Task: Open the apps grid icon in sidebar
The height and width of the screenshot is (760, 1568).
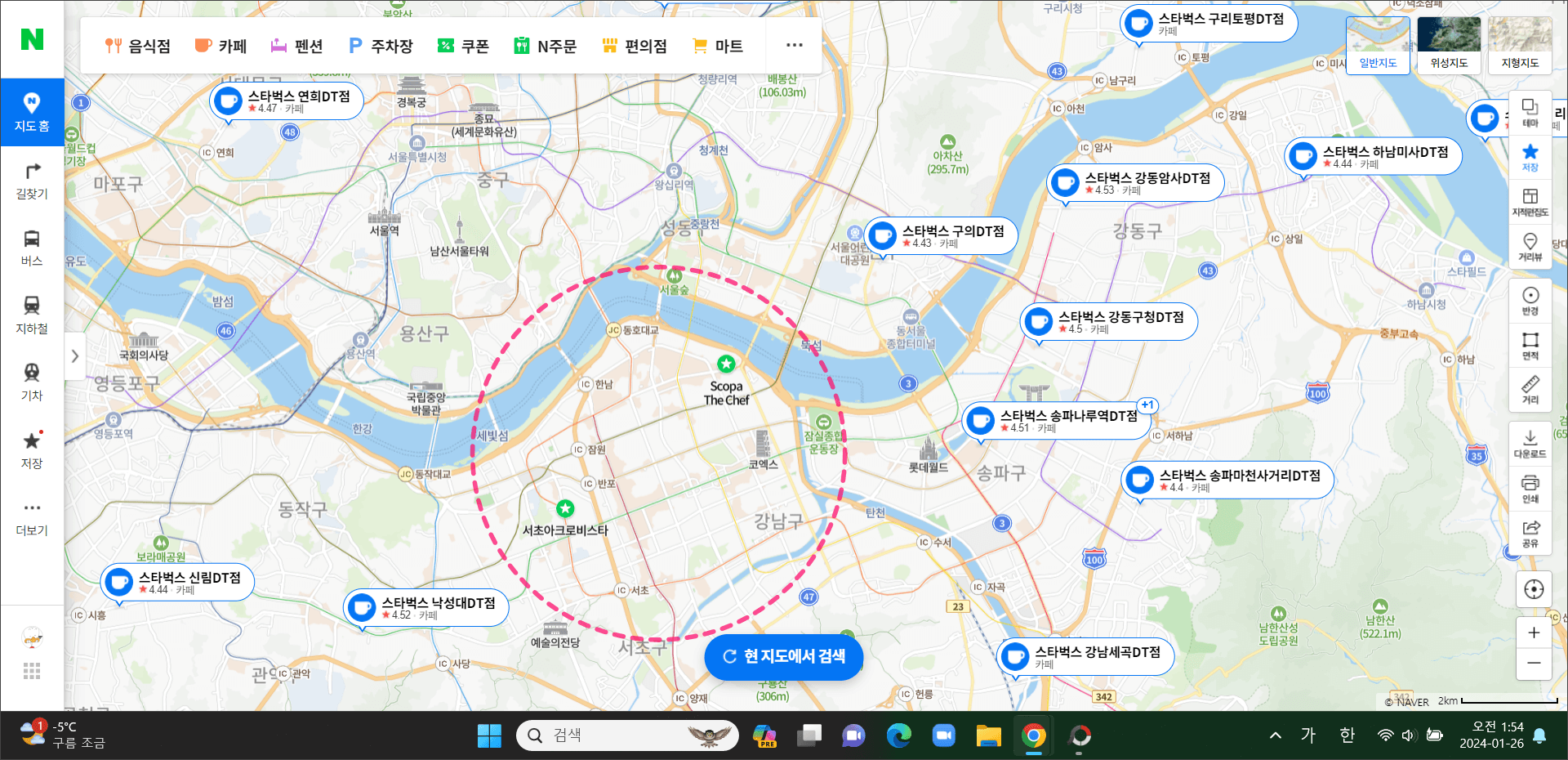Action: coord(32,672)
